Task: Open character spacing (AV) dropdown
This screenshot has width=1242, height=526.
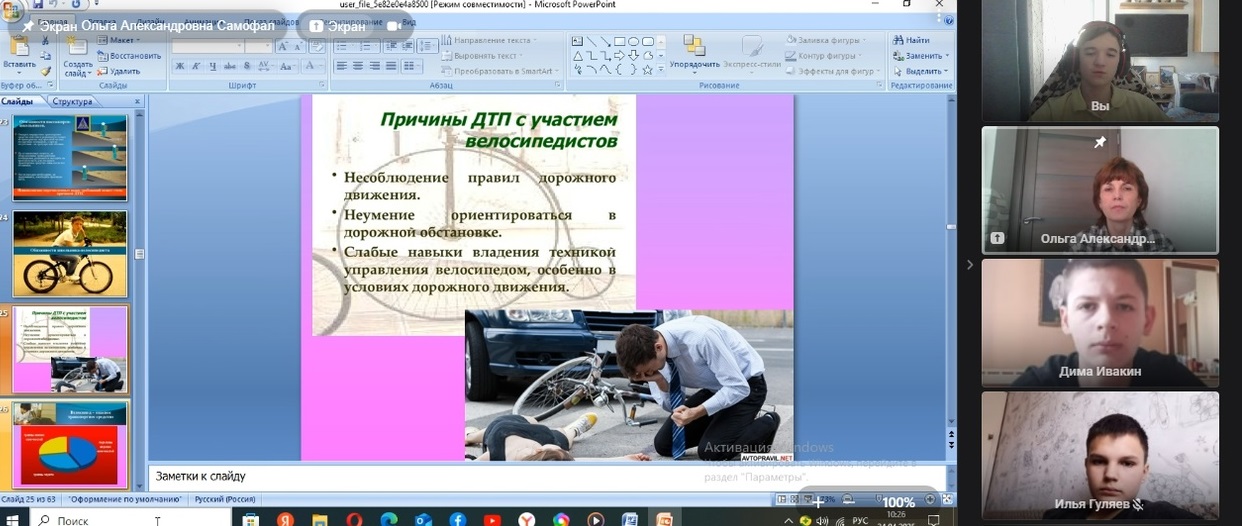Action: [264, 66]
